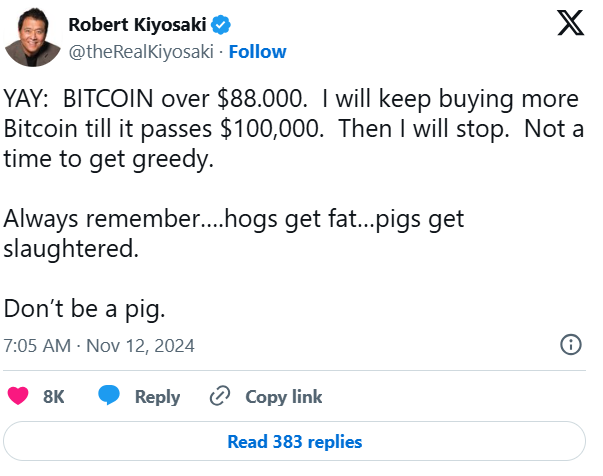Open the Twitter info circle icon
This screenshot has height=476, width=603.
(x=571, y=345)
